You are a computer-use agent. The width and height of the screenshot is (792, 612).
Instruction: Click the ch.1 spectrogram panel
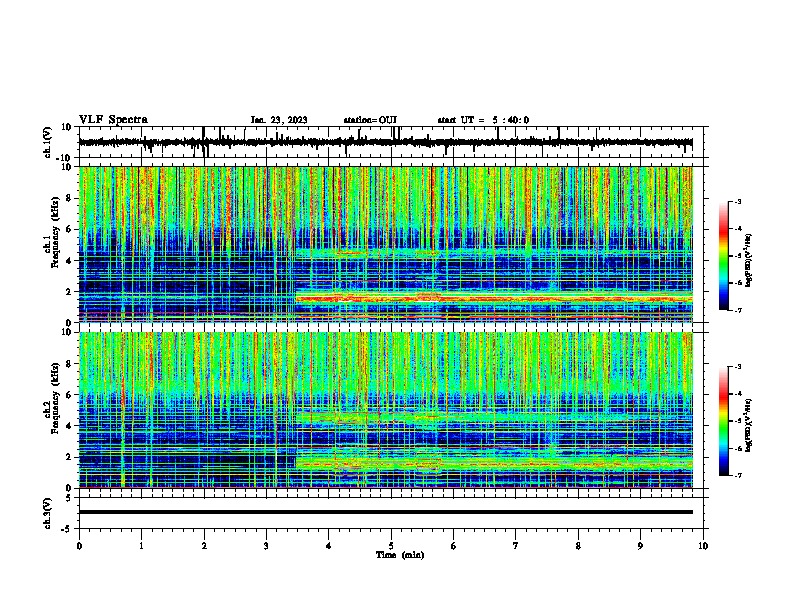click(386, 244)
